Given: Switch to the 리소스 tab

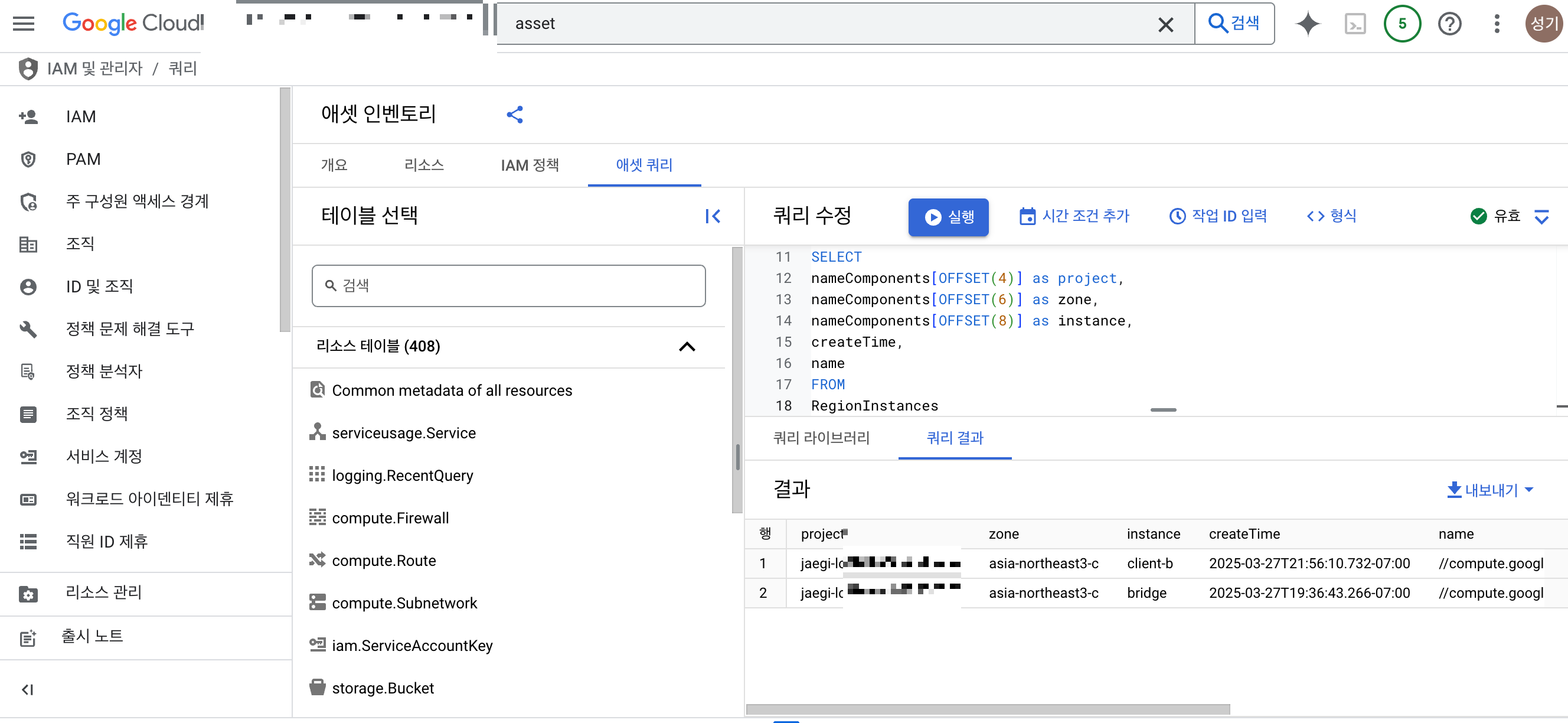Looking at the screenshot, I should 424,165.
